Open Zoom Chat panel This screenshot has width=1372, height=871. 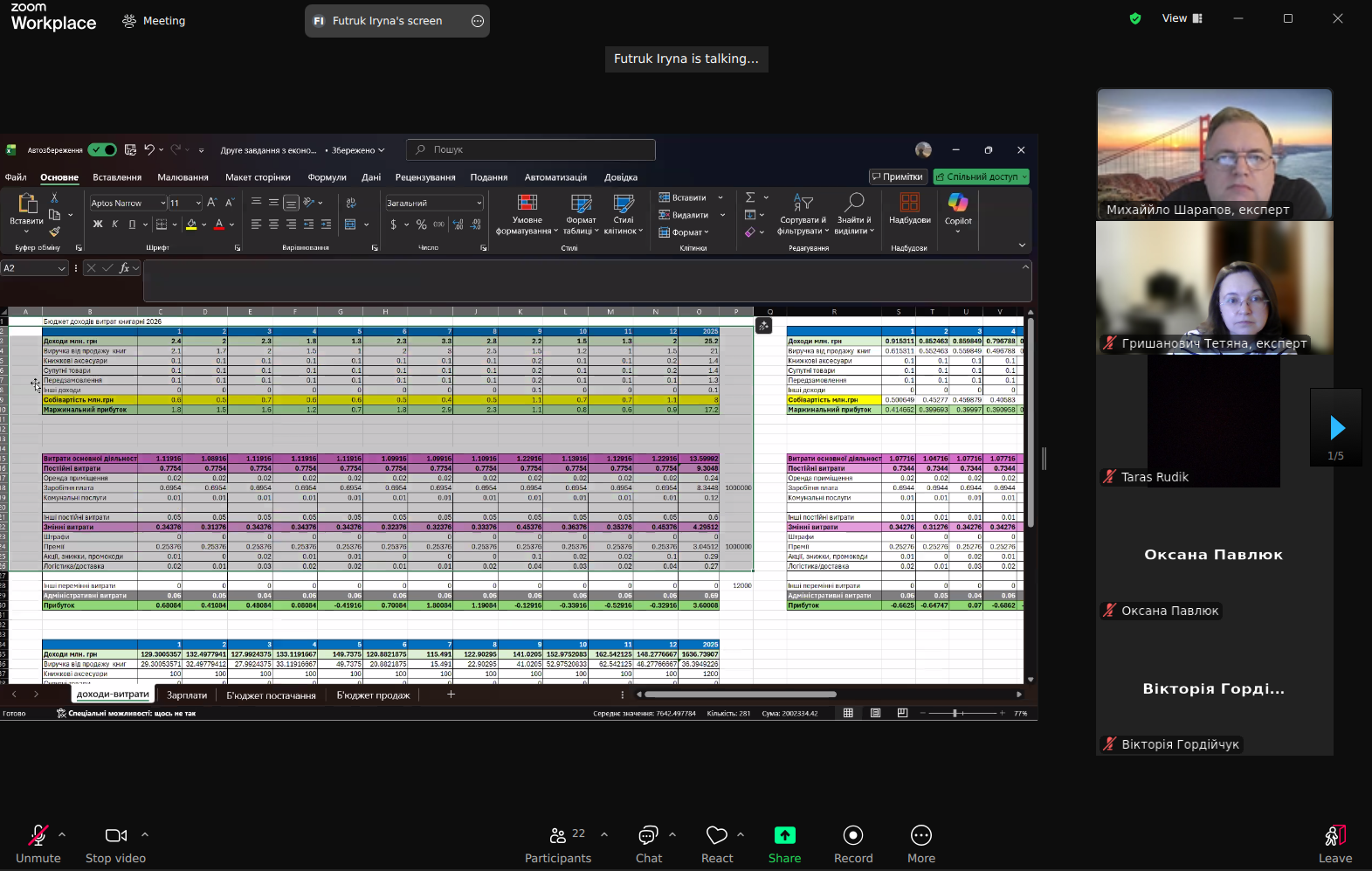648,844
